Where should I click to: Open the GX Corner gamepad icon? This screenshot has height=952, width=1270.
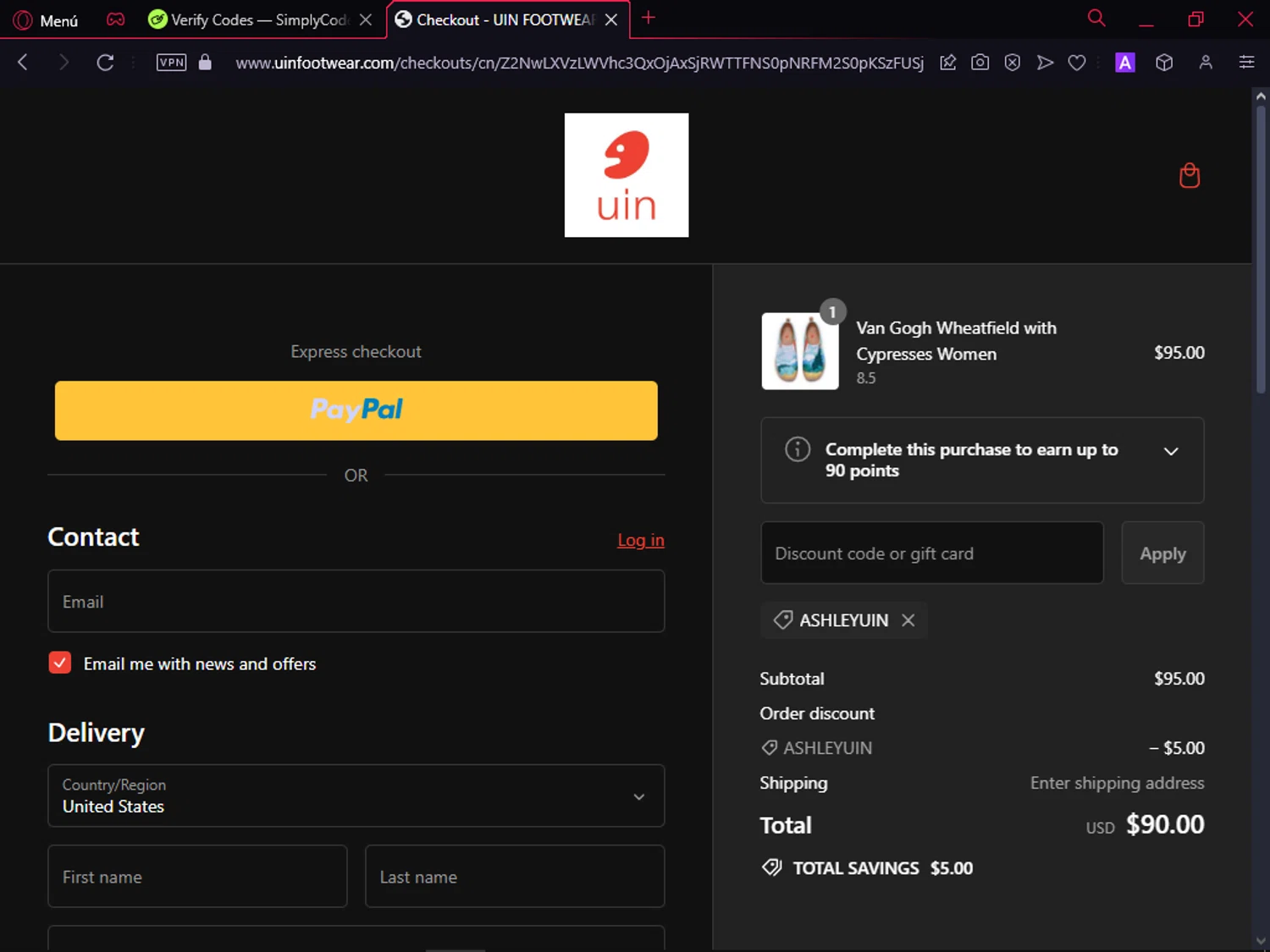coord(116,19)
